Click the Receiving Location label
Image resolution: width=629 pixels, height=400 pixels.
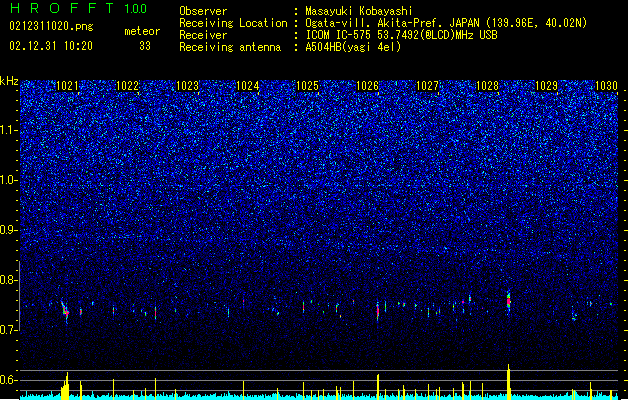pyautogui.click(x=233, y=23)
